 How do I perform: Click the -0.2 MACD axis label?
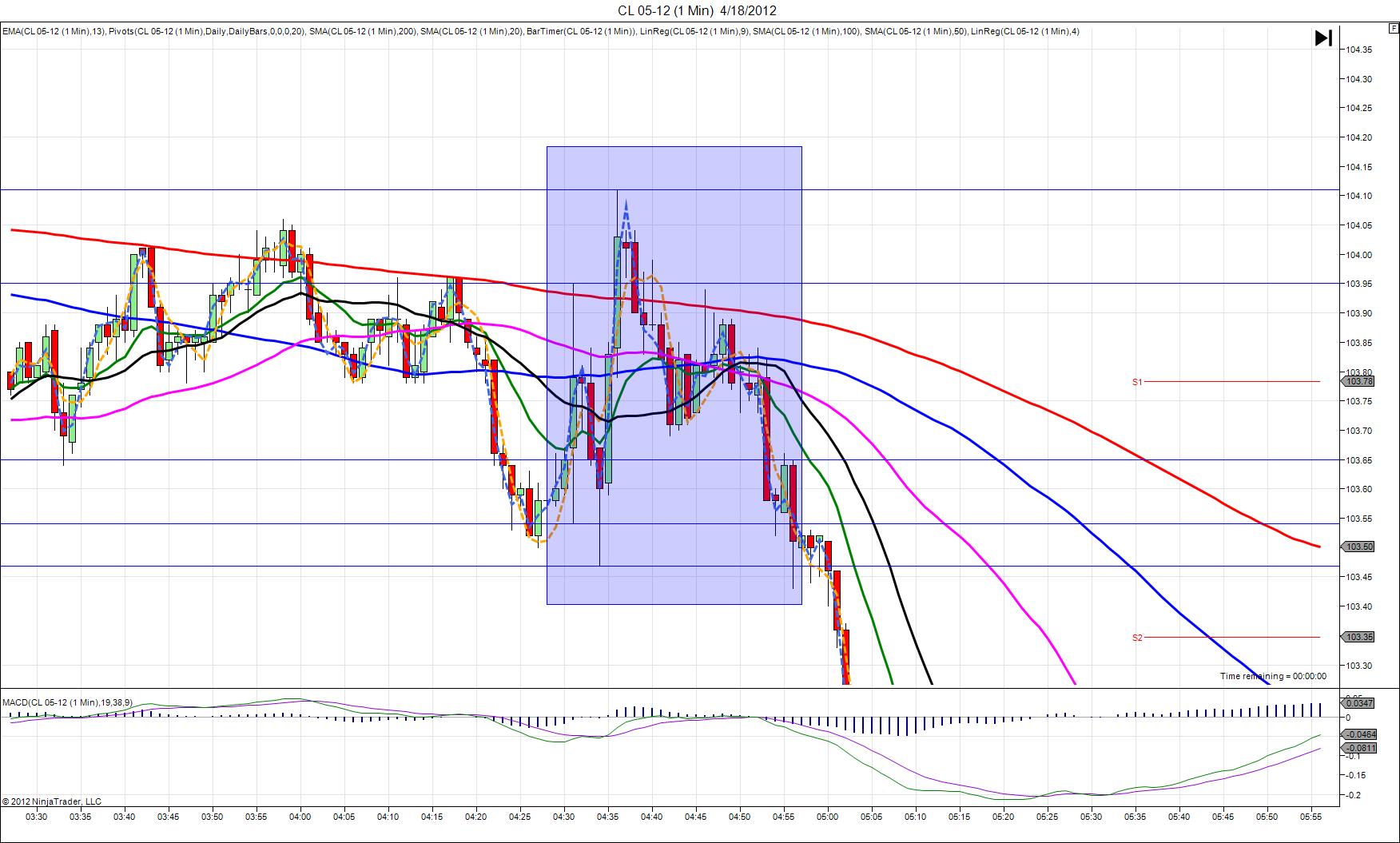point(1353,795)
